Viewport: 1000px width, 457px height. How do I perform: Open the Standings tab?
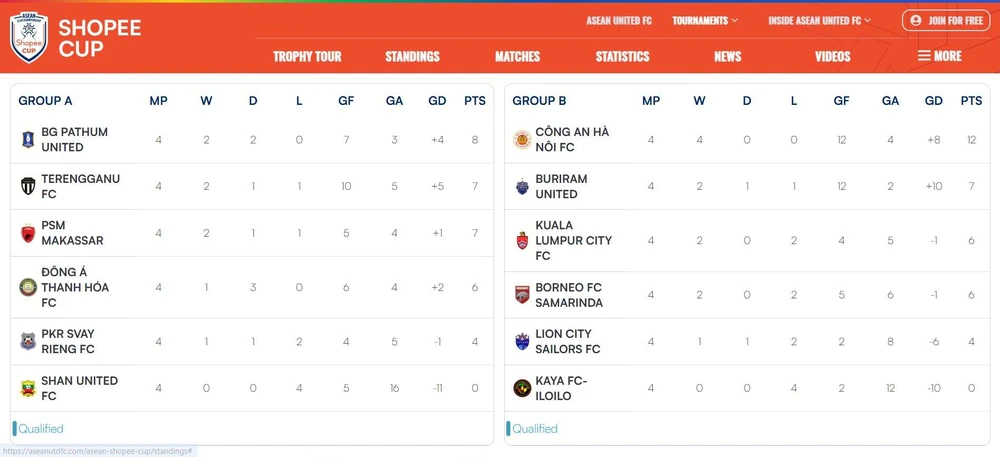(412, 57)
